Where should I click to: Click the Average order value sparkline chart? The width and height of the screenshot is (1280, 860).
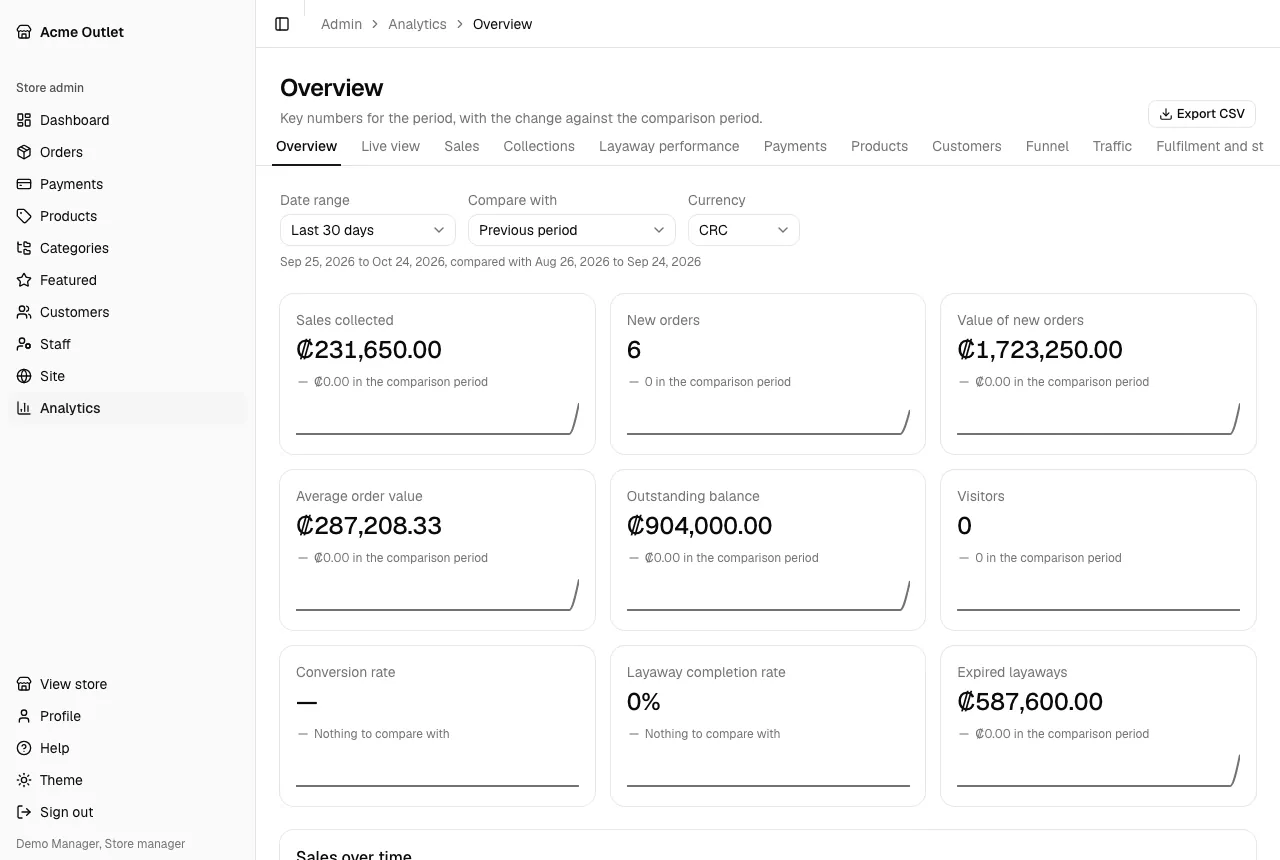[437, 594]
